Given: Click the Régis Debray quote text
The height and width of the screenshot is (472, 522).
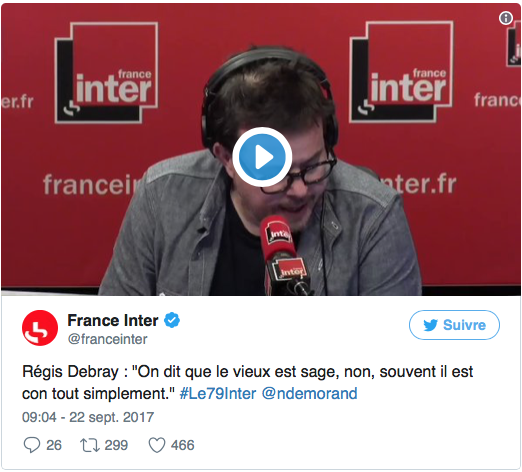Looking at the screenshot, I should click(248, 382).
